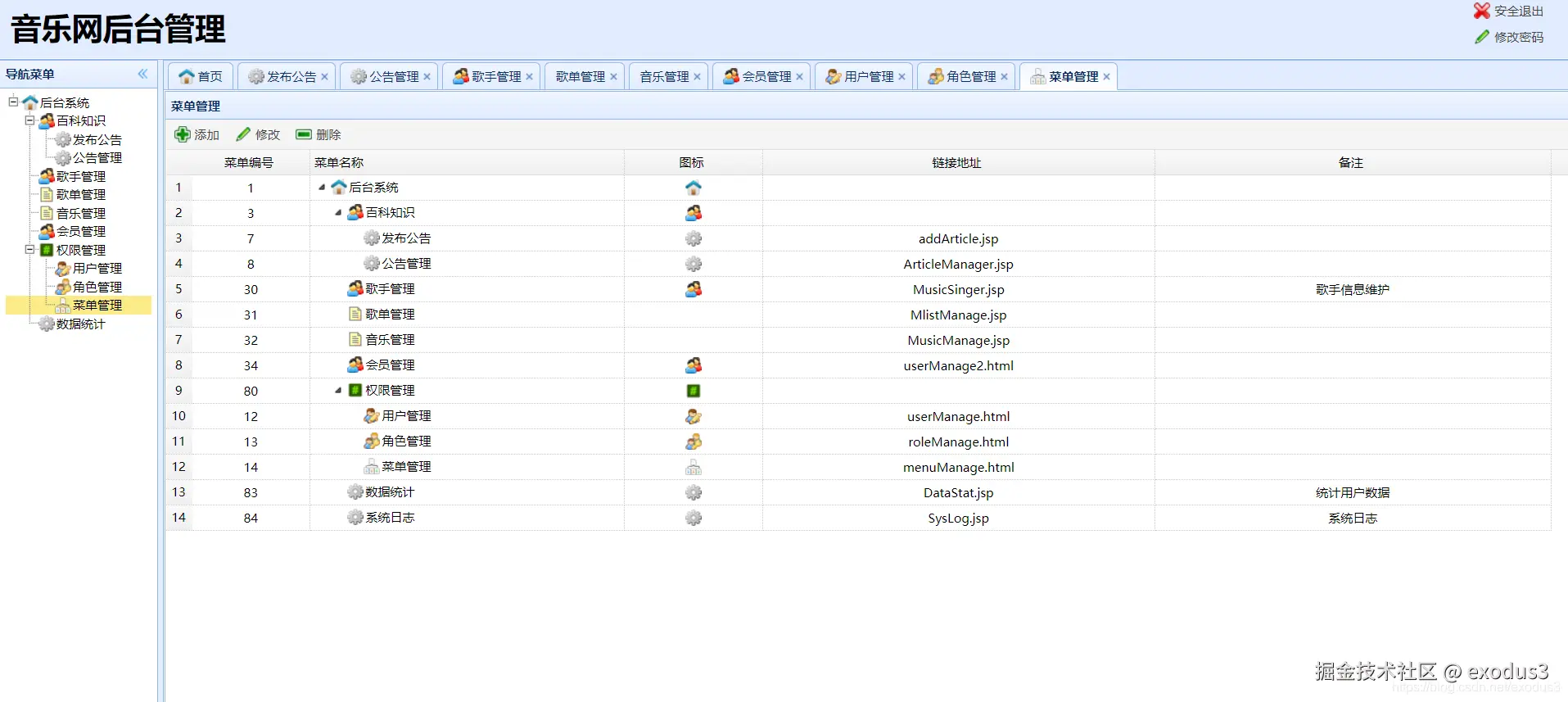Click the house icon in 后台系统 图标 cell
This screenshot has height=702, width=1568.
pyautogui.click(x=694, y=188)
